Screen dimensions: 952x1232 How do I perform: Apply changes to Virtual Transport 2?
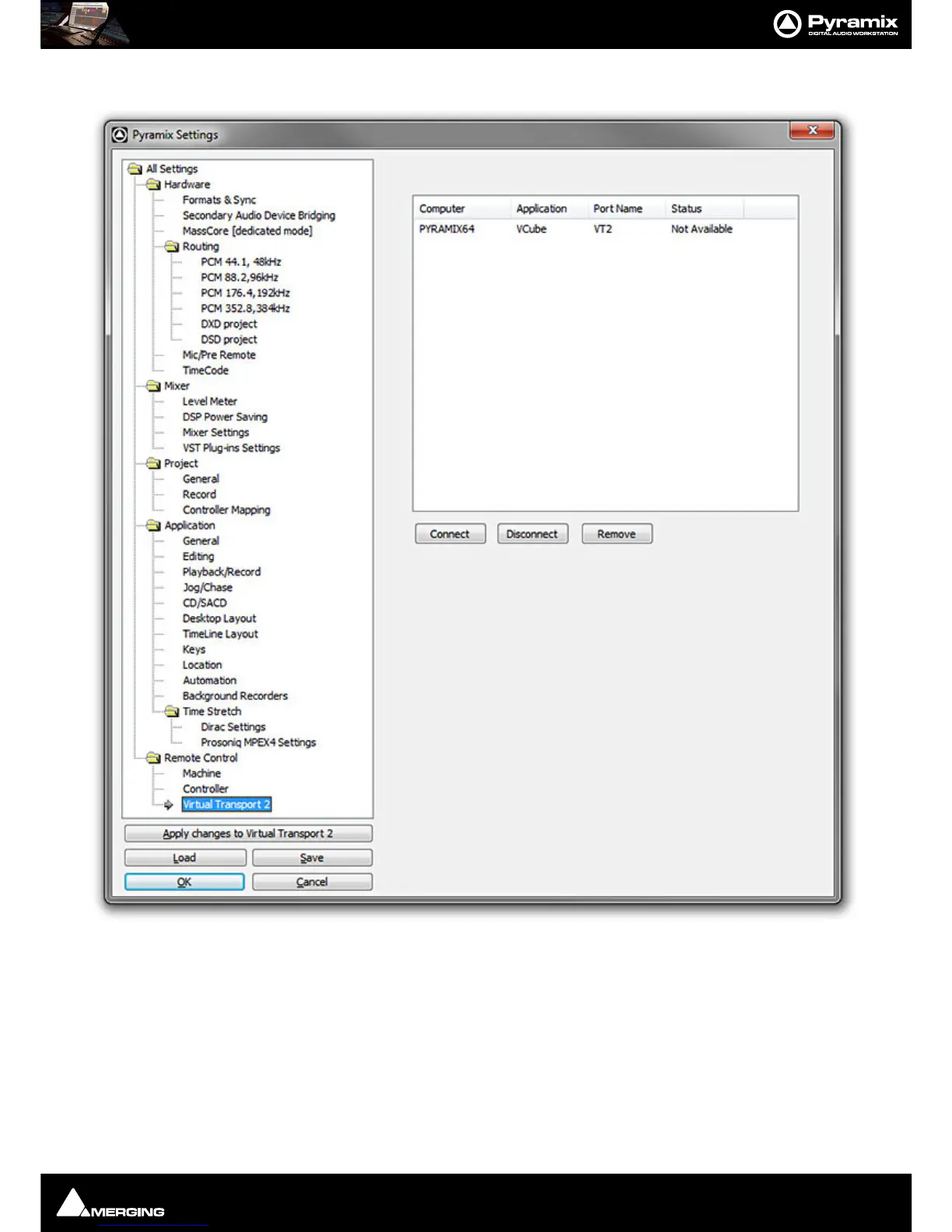pyautogui.click(x=248, y=834)
